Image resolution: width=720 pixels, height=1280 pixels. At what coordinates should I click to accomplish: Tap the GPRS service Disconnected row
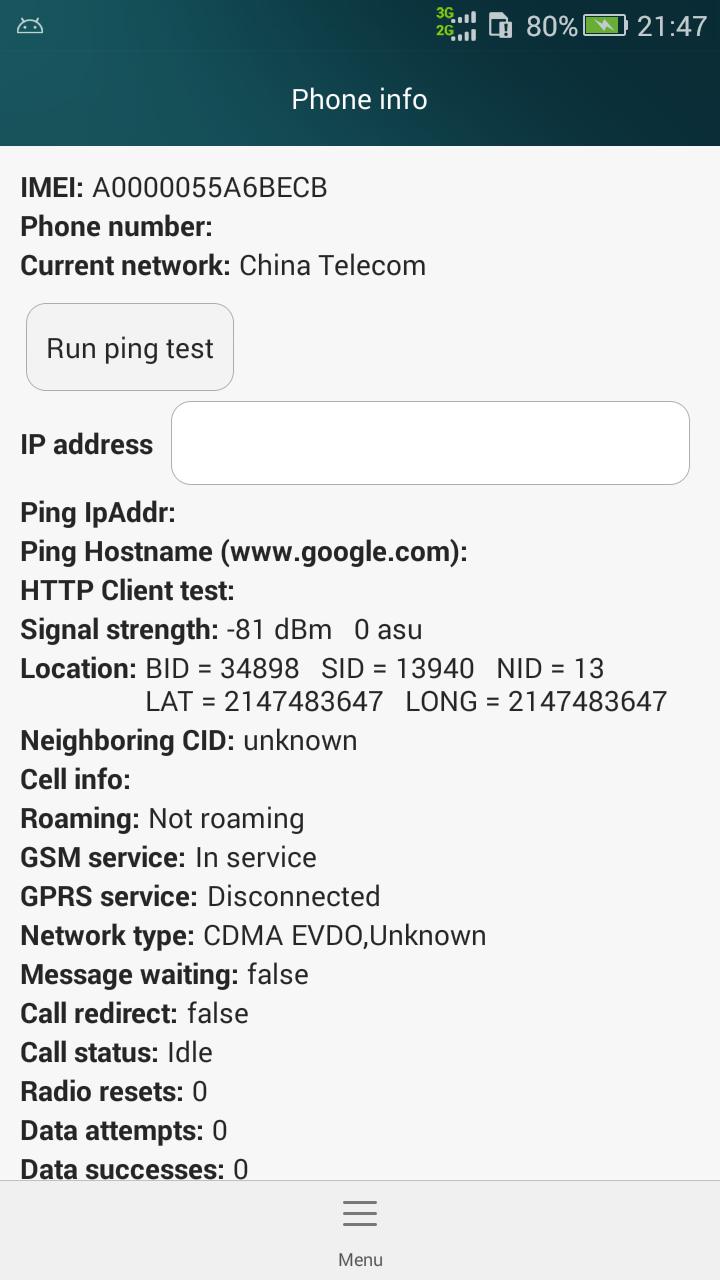pos(200,896)
